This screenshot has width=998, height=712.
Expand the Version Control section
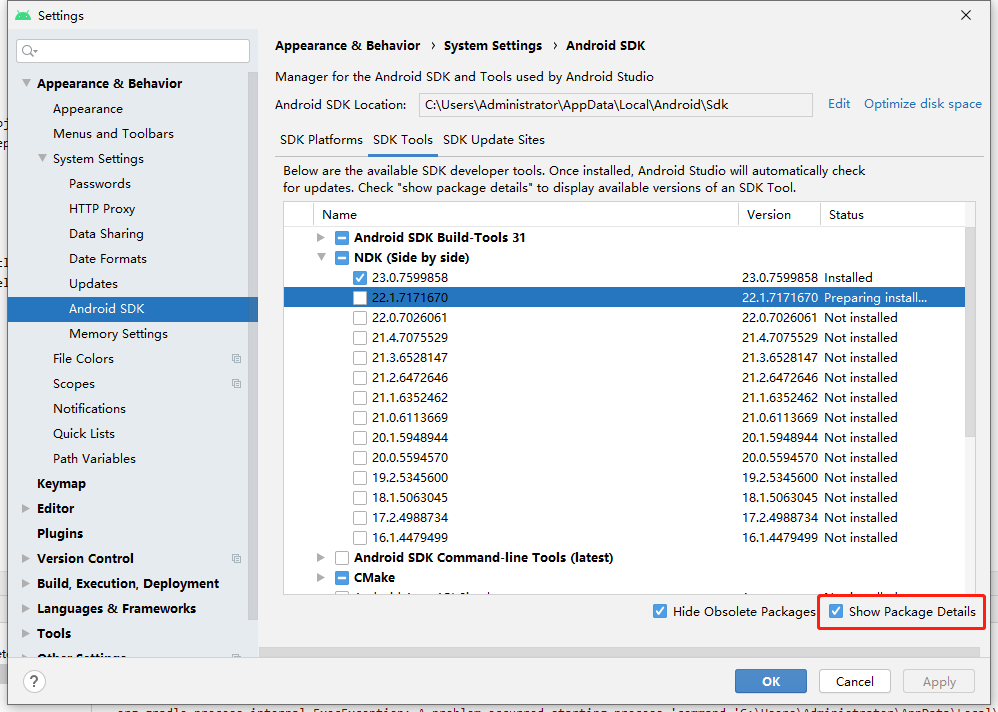tap(25, 559)
